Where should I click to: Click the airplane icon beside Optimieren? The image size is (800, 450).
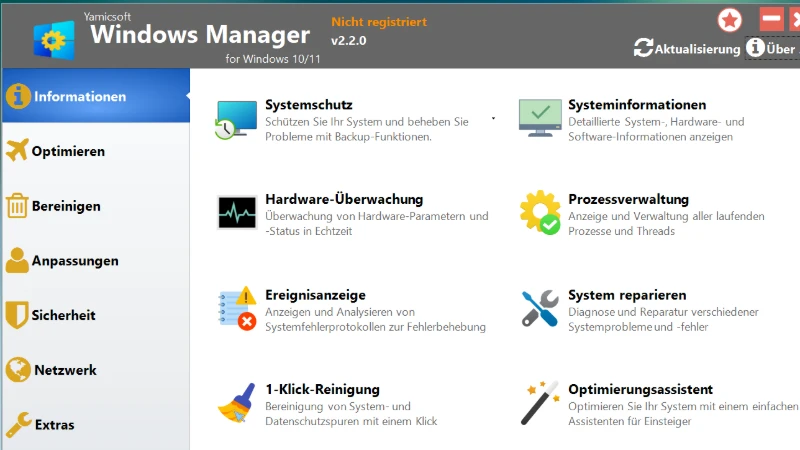coord(17,151)
